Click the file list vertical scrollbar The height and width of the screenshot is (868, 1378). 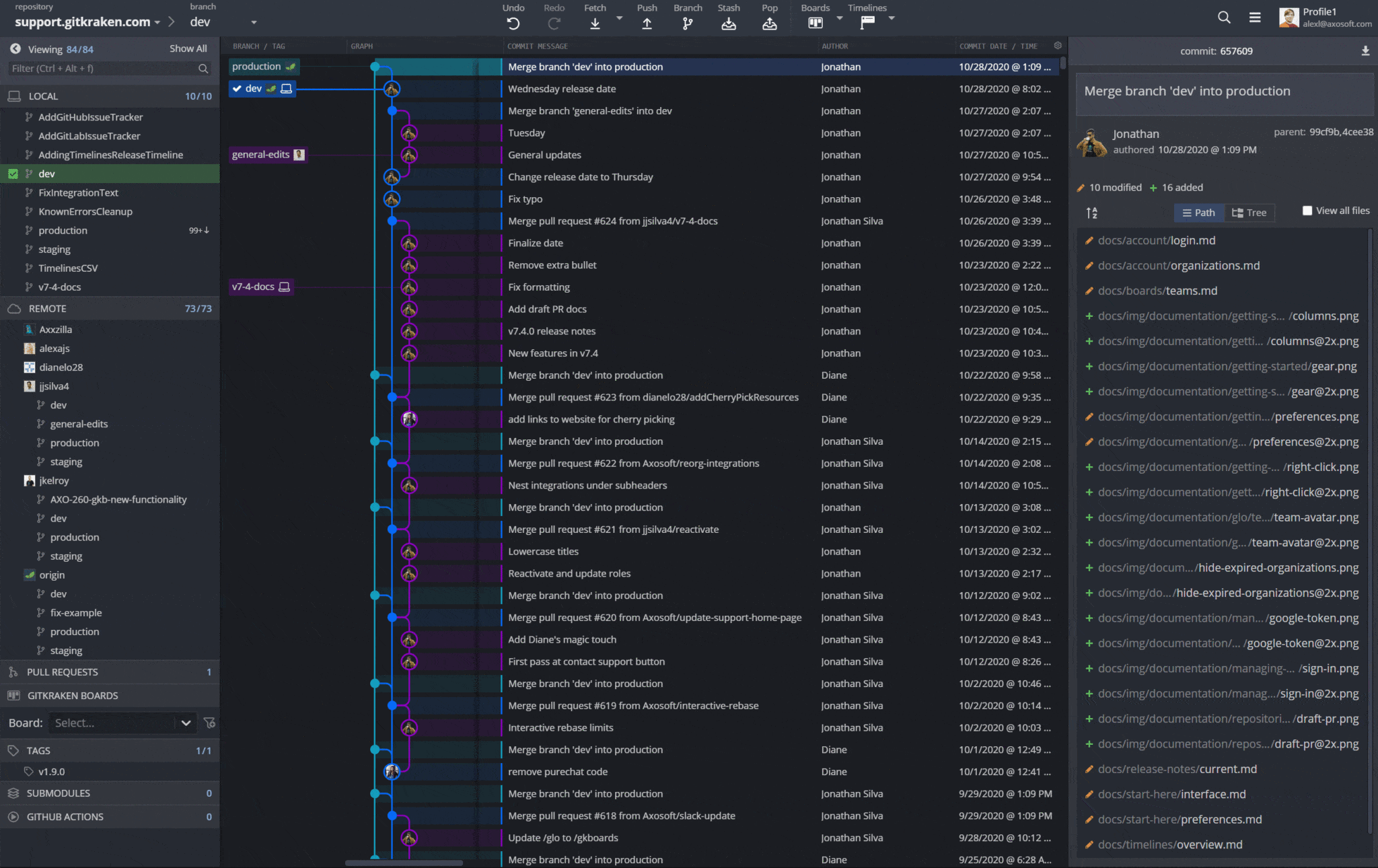pos(1370,532)
